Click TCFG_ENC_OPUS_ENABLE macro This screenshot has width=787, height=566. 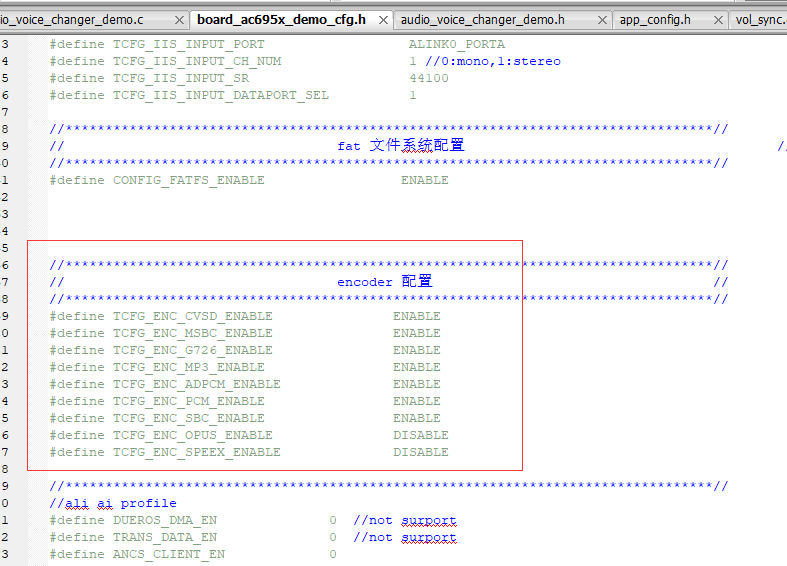tap(193, 436)
